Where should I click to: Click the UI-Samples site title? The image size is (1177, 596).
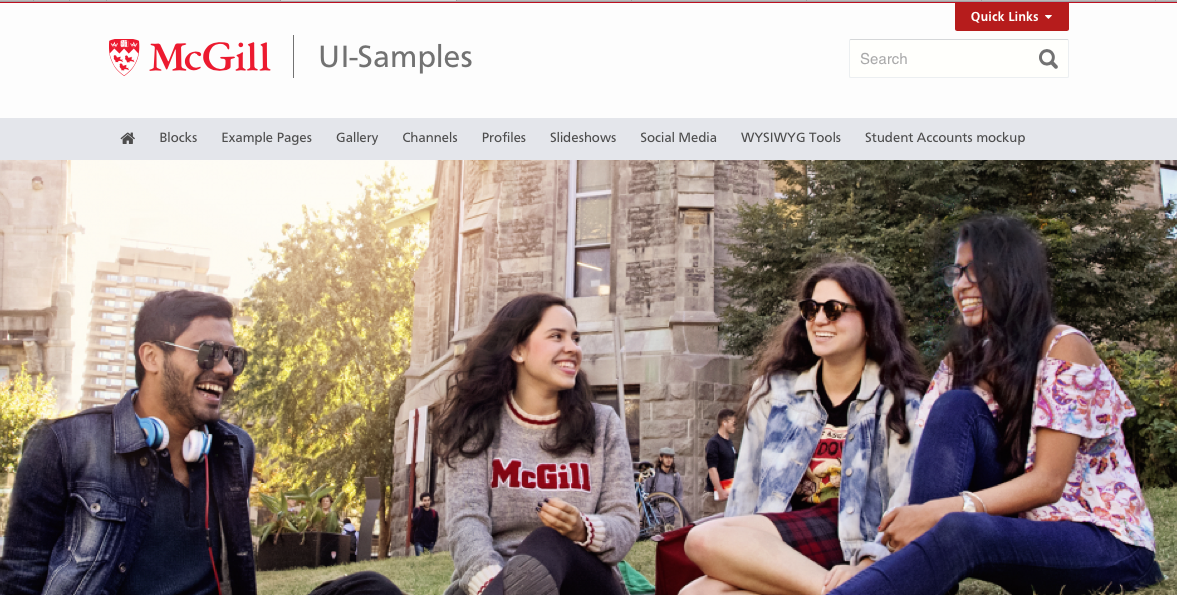tap(396, 57)
